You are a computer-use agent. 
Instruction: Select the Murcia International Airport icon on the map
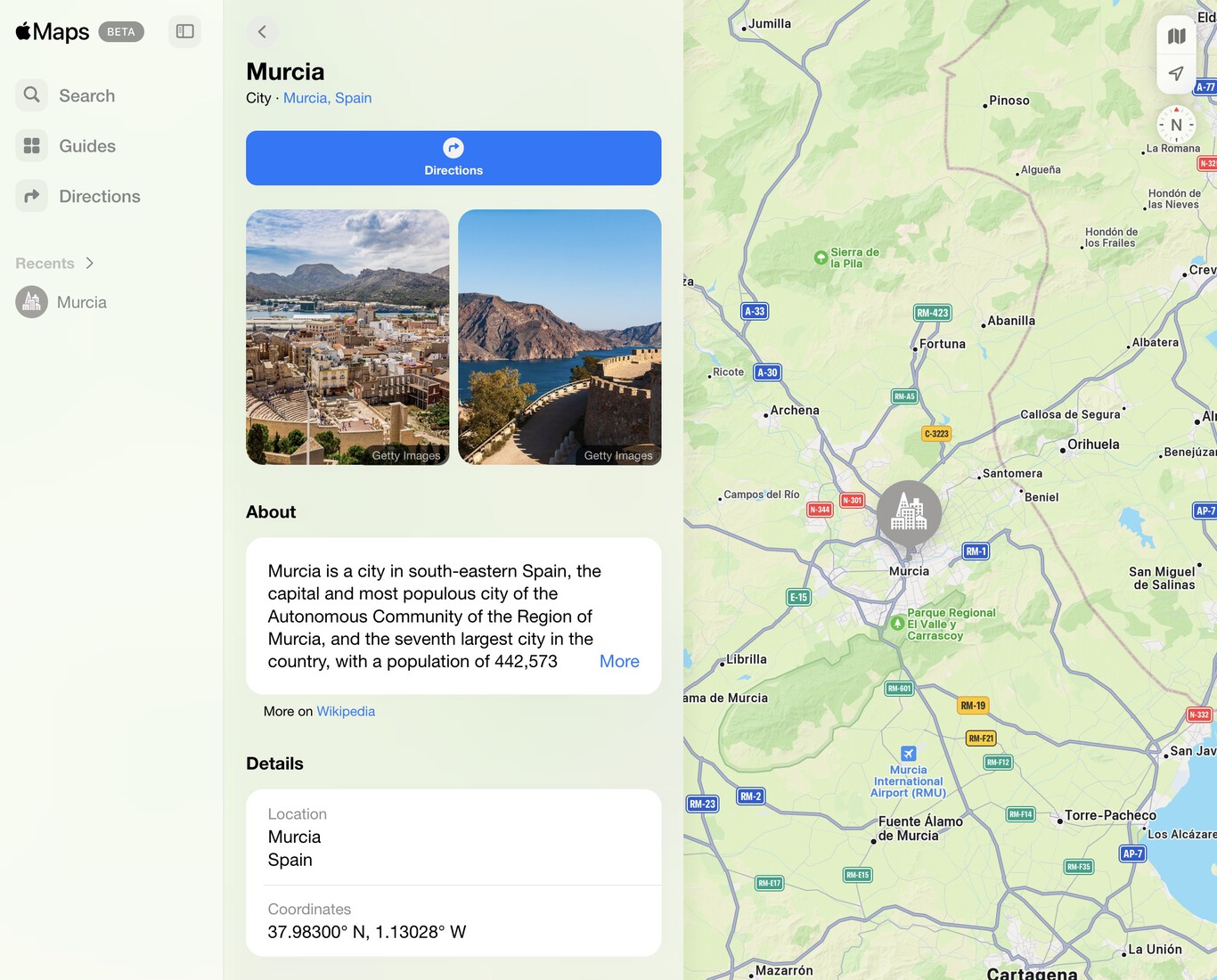(x=907, y=751)
